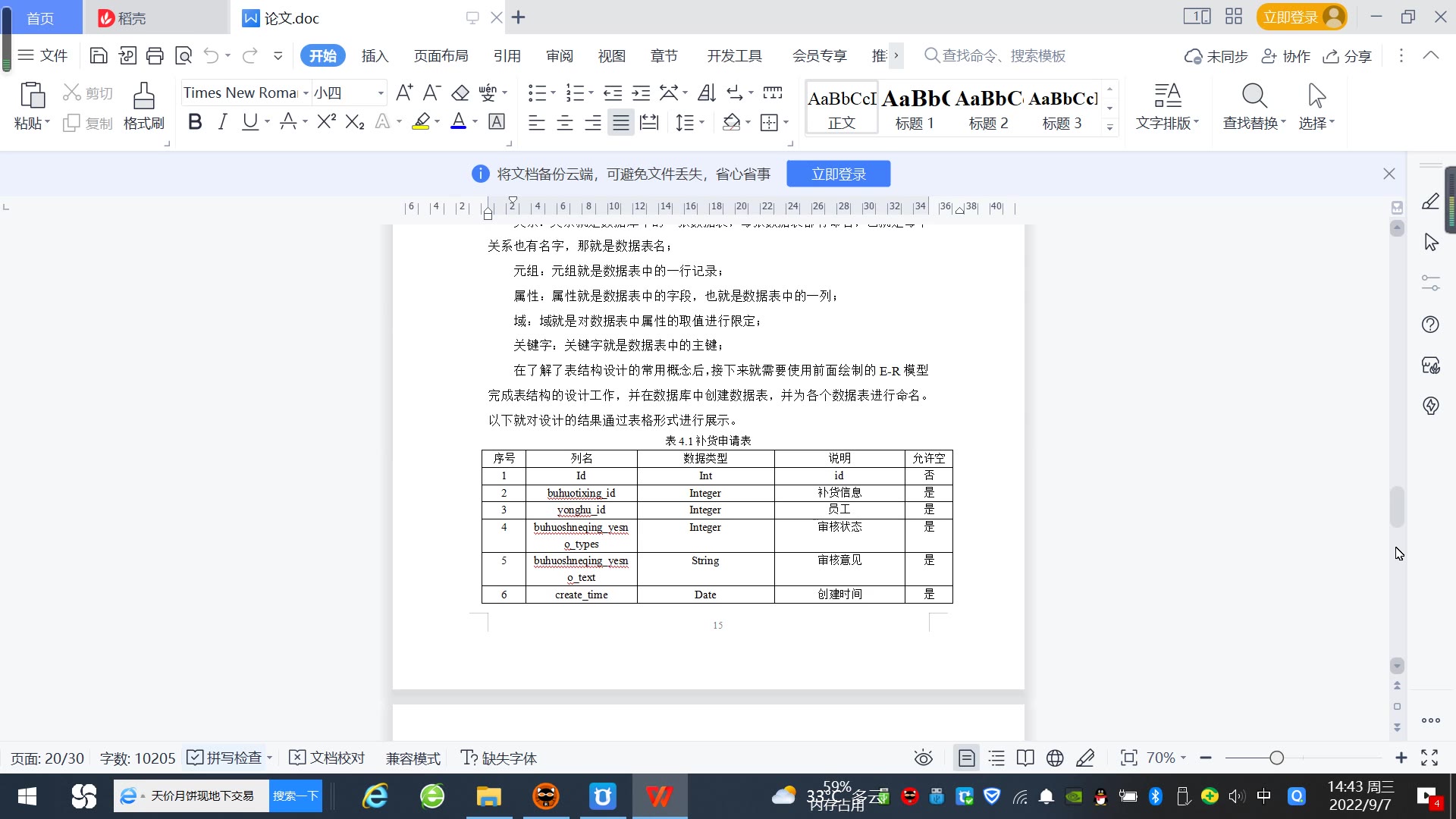The image size is (1456, 819).
Task: Click the 分享 share button
Action: (1348, 55)
